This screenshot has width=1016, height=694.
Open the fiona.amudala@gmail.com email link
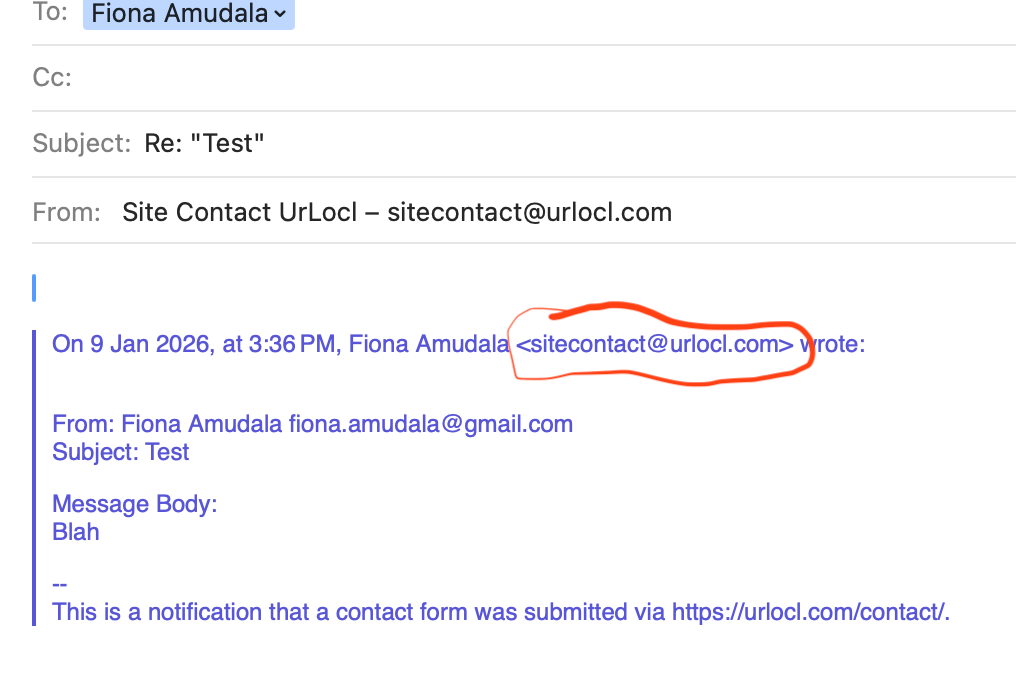tap(431, 424)
